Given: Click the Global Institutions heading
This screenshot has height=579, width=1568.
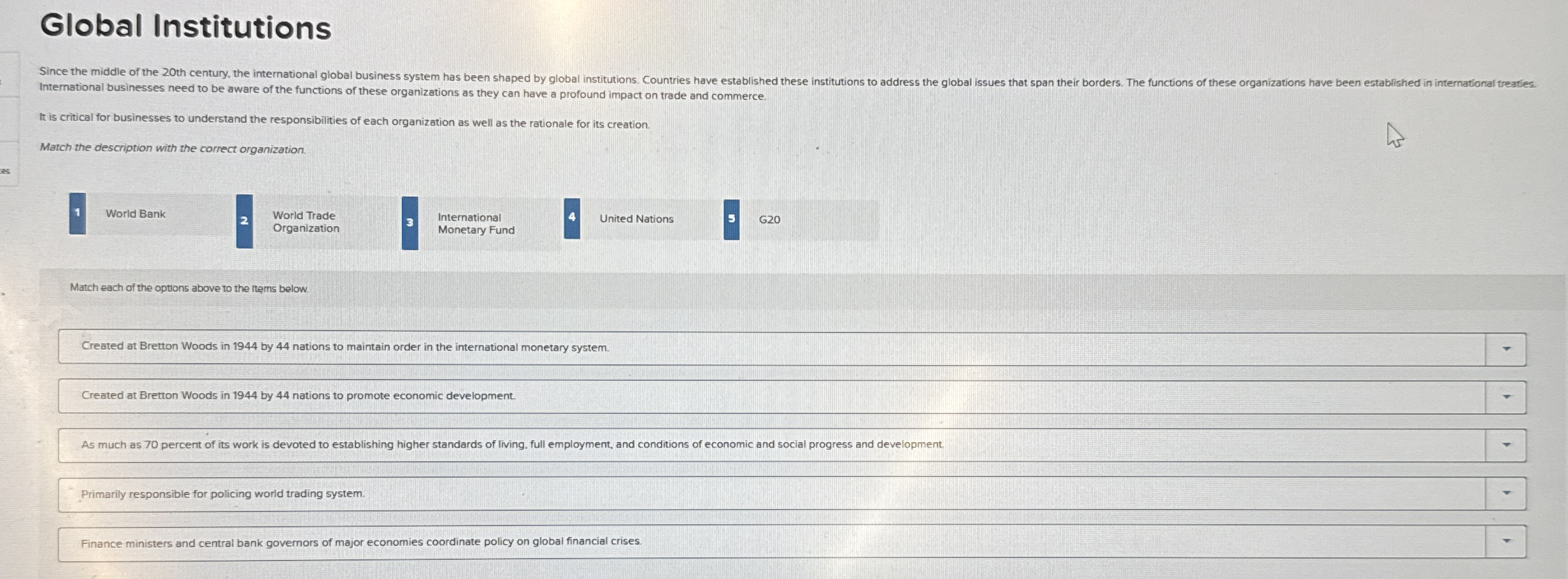Looking at the screenshot, I should point(185,27).
